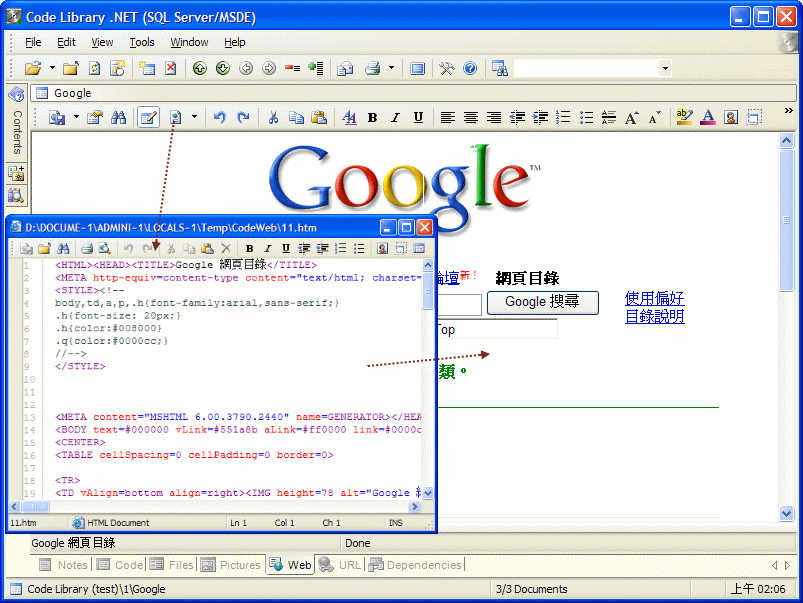Increase font size with large A icon

pos(631,117)
